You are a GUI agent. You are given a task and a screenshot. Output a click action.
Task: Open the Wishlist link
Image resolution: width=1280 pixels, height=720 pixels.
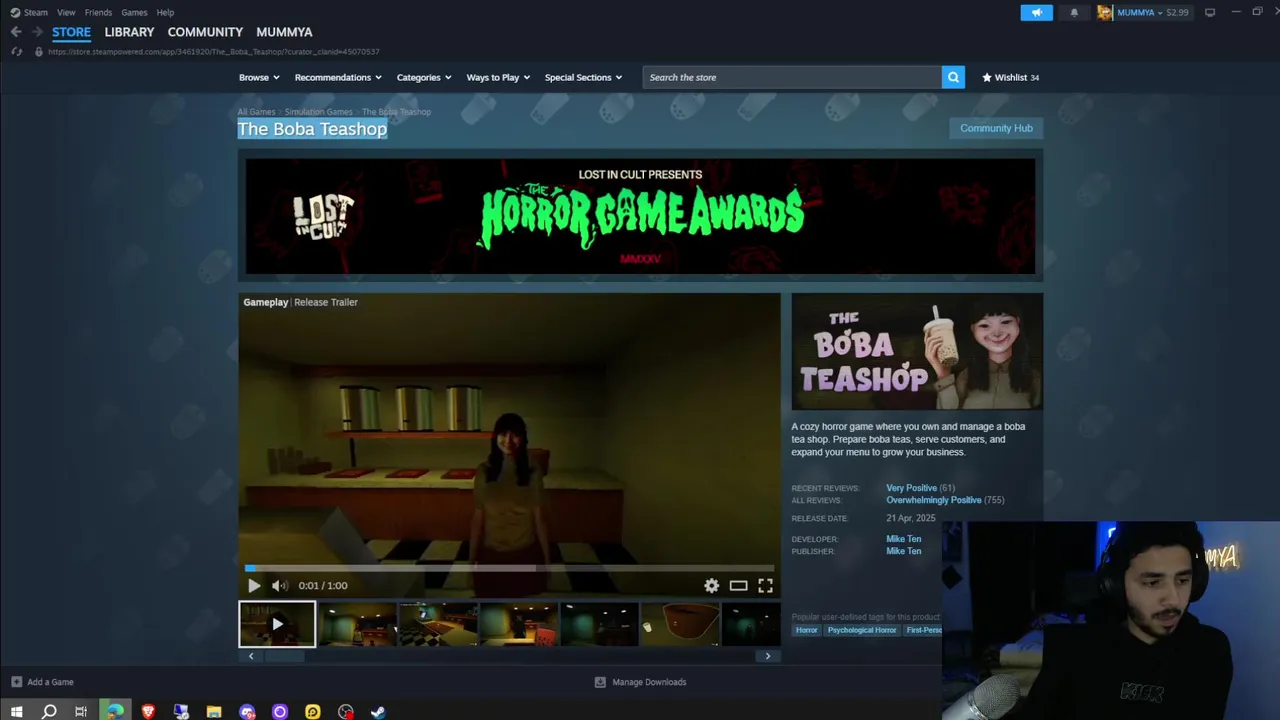(x=1010, y=77)
